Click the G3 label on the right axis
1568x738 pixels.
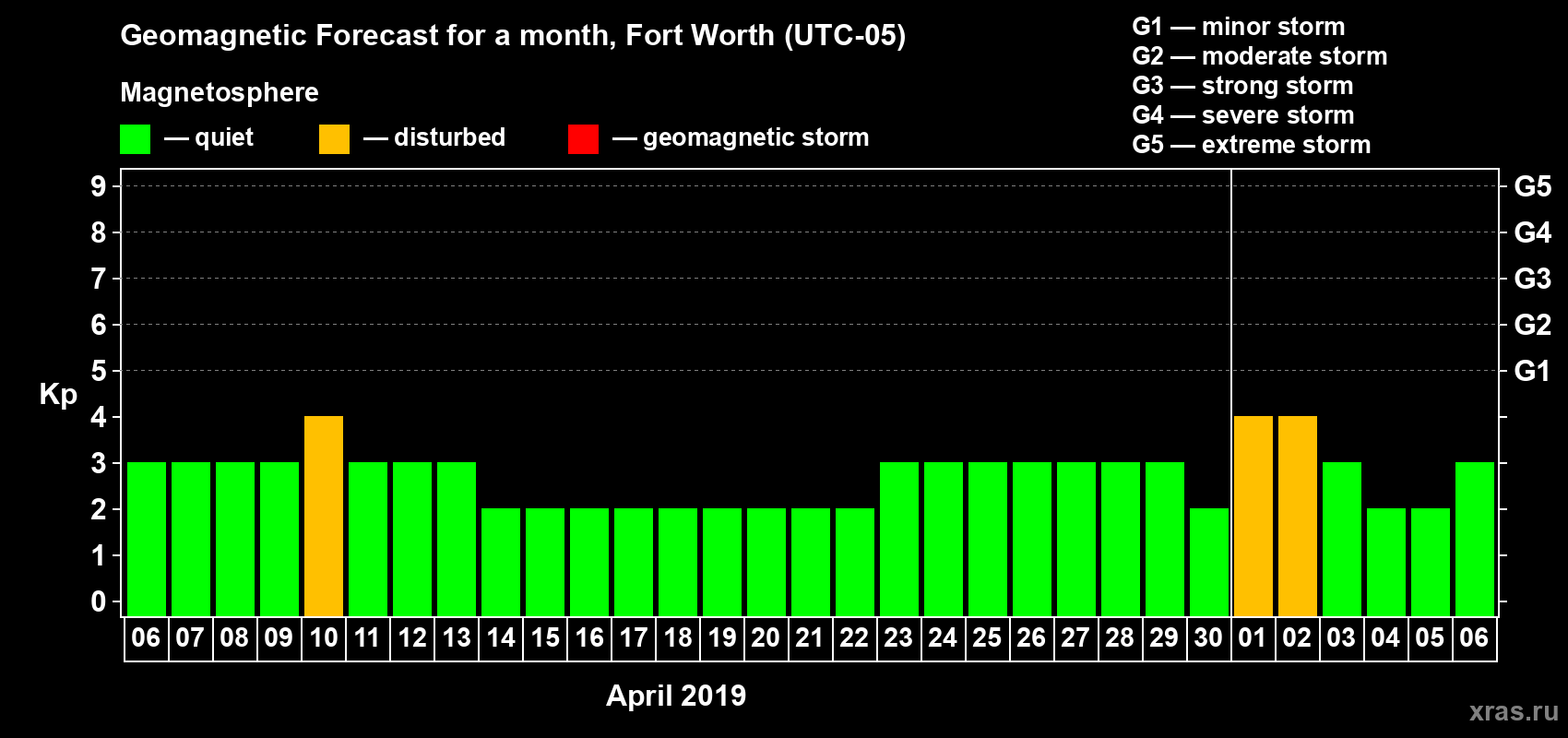[x=1533, y=279]
